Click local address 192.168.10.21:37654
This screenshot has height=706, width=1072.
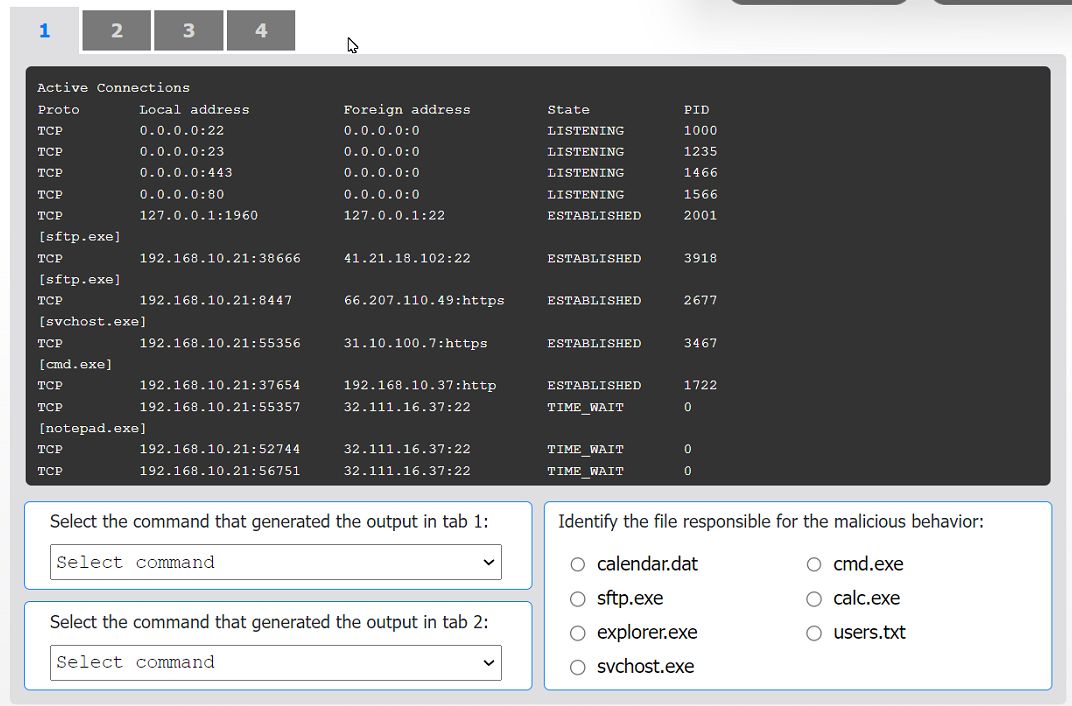(220, 385)
